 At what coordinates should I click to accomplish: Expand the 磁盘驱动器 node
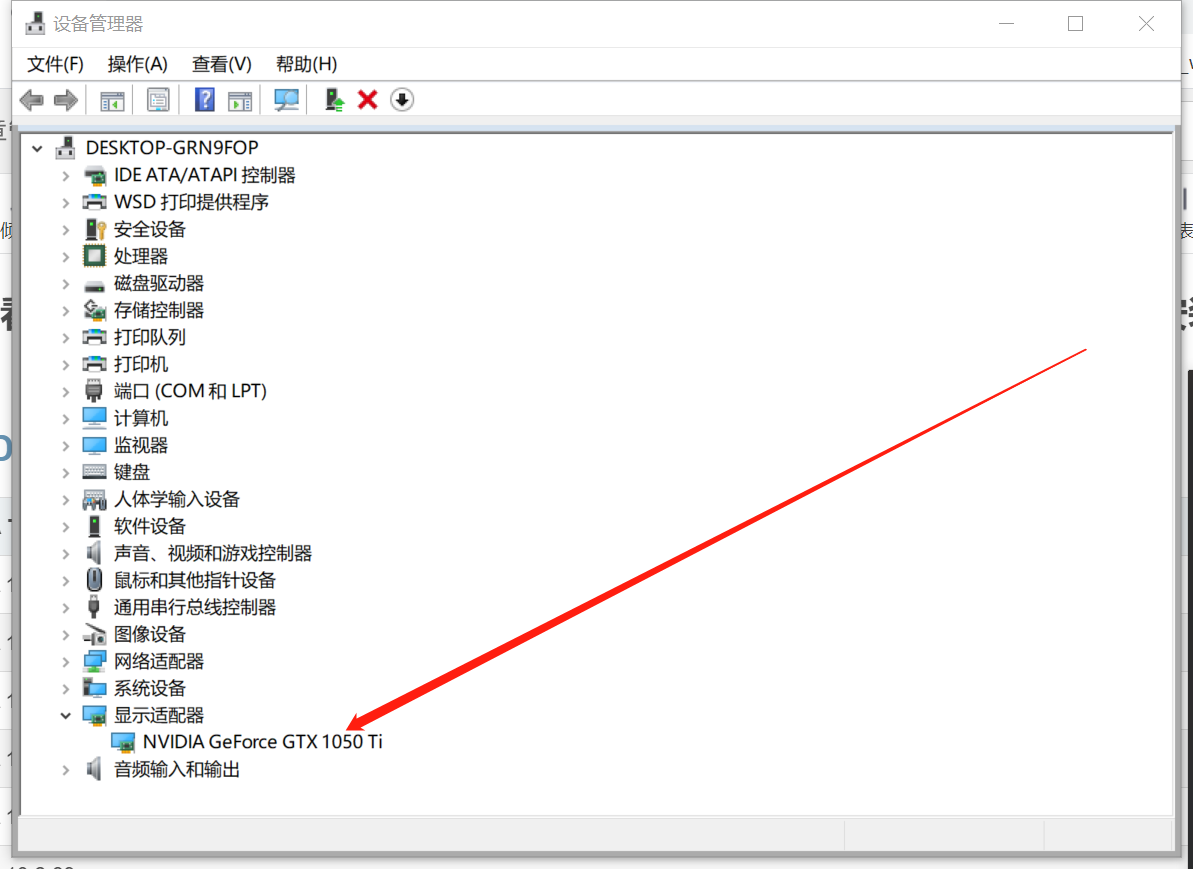coord(66,284)
